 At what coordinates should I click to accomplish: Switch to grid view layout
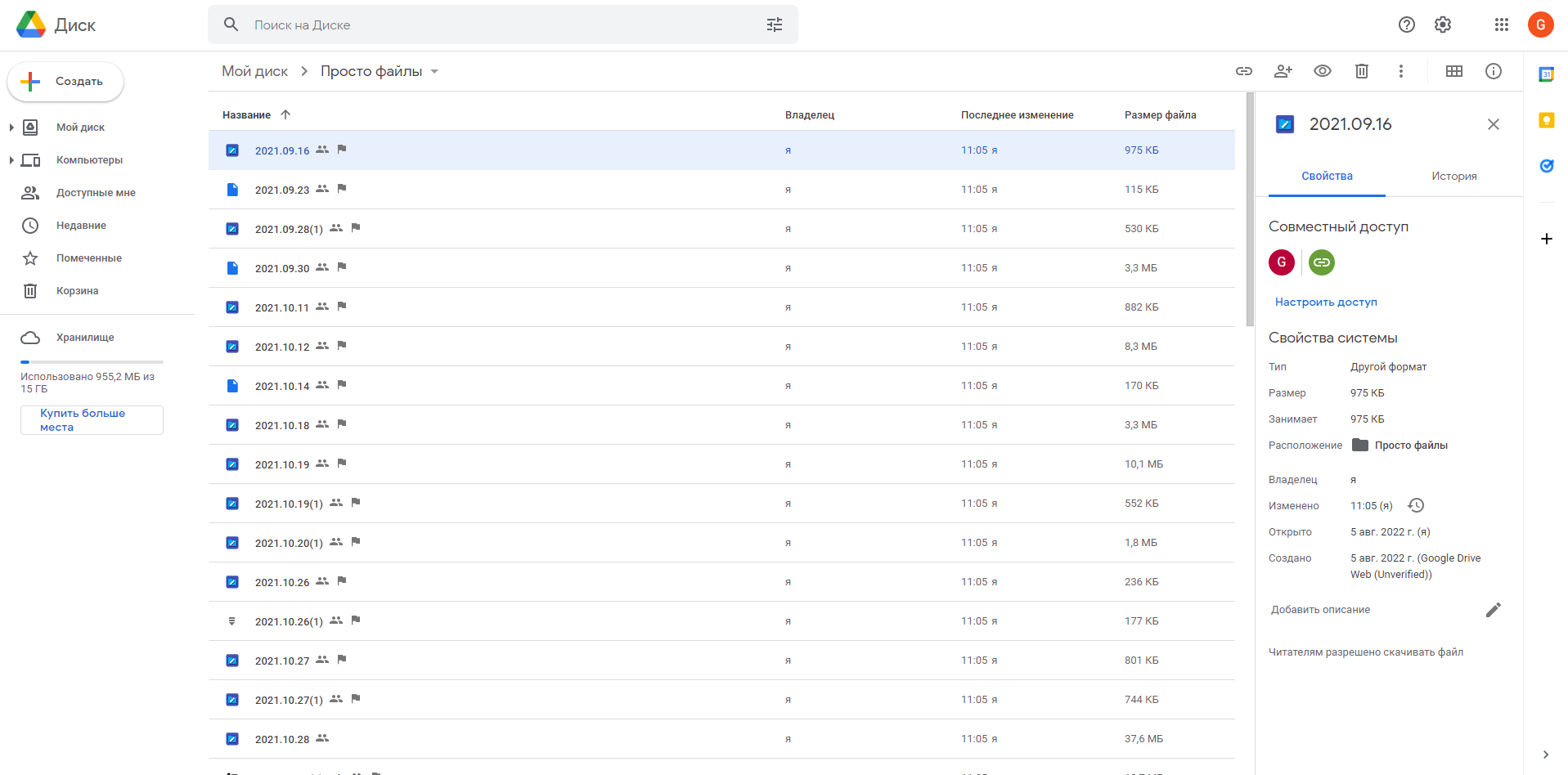click(x=1454, y=71)
